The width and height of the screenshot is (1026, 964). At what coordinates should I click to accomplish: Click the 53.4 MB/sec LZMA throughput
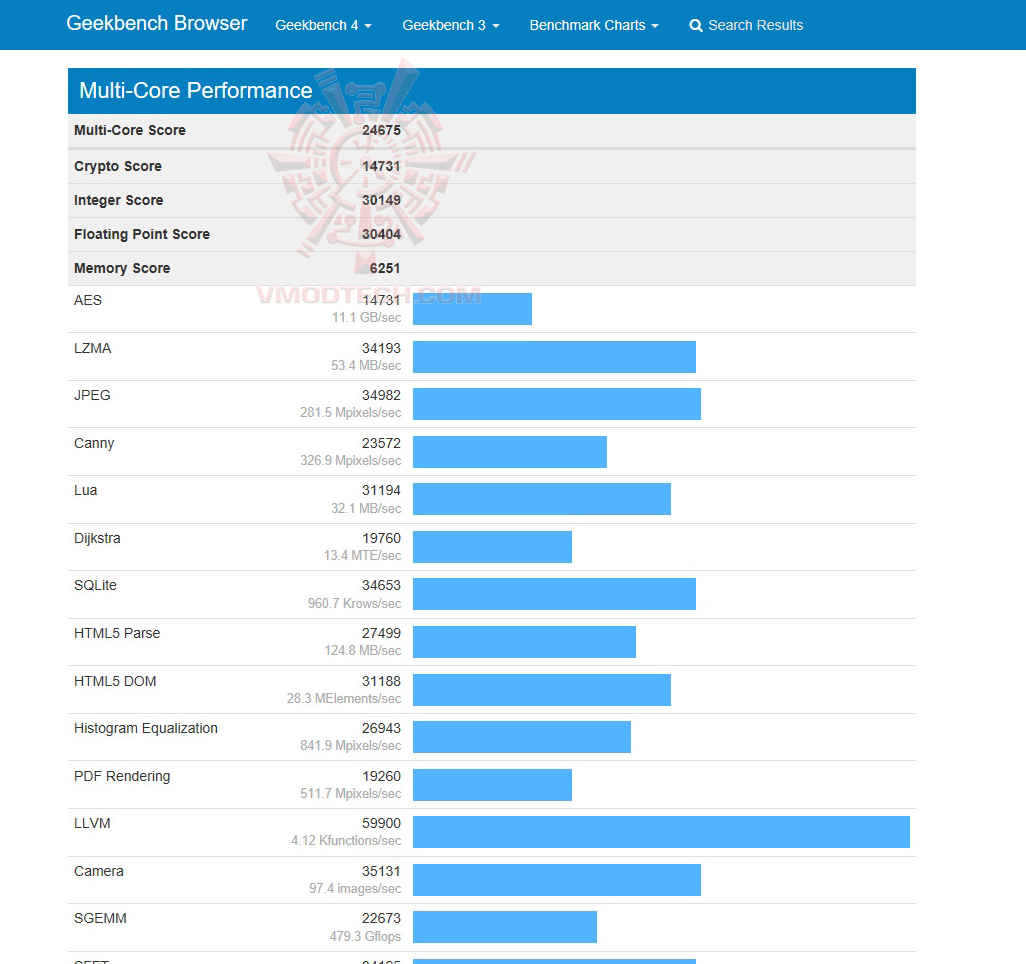tap(366, 365)
